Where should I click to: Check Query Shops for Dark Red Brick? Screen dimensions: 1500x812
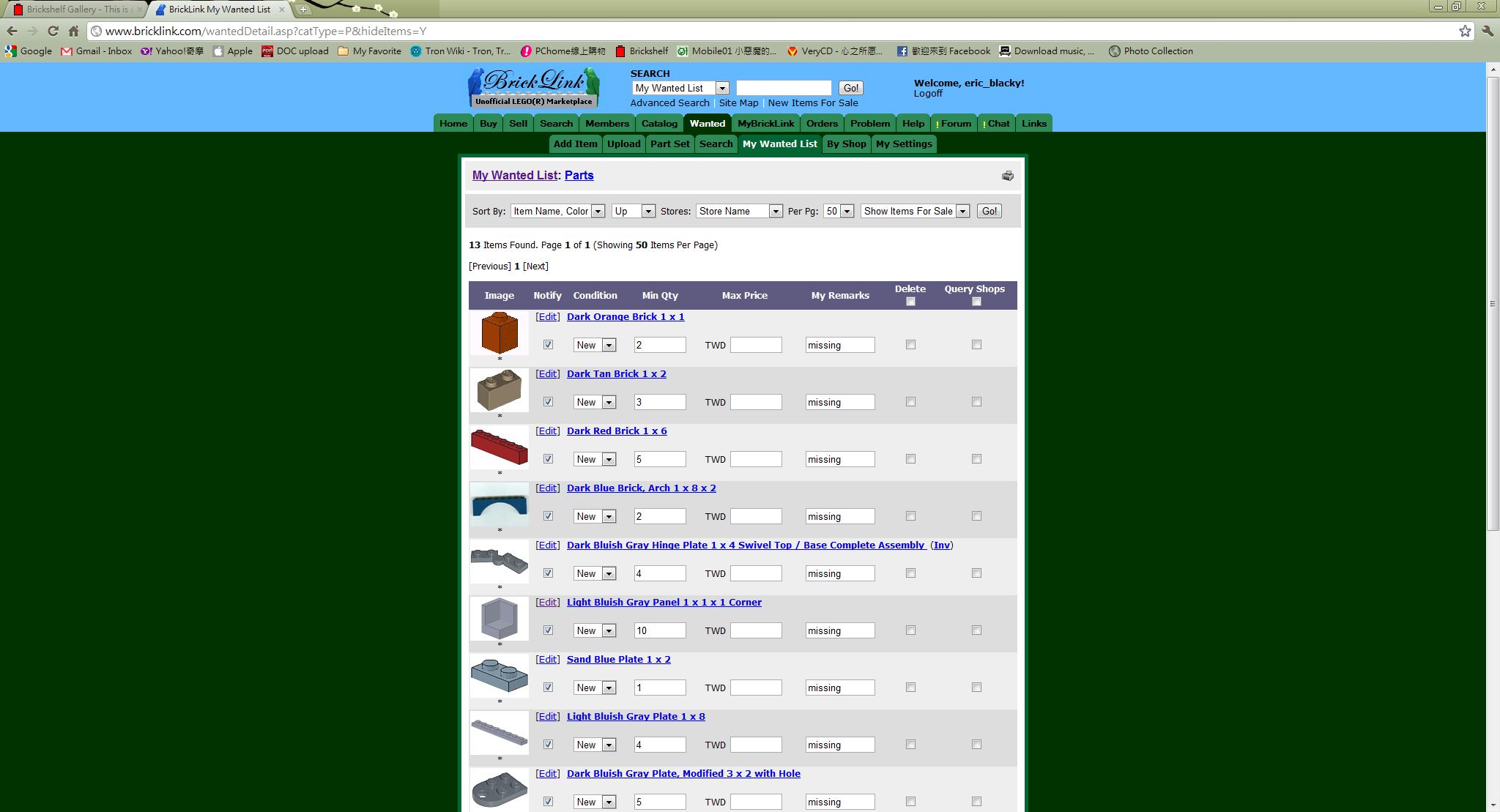point(976,459)
